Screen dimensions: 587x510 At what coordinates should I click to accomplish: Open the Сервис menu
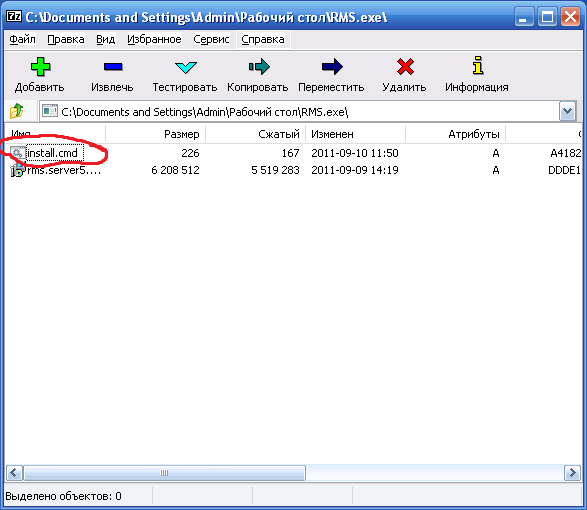click(x=211, y=39)
